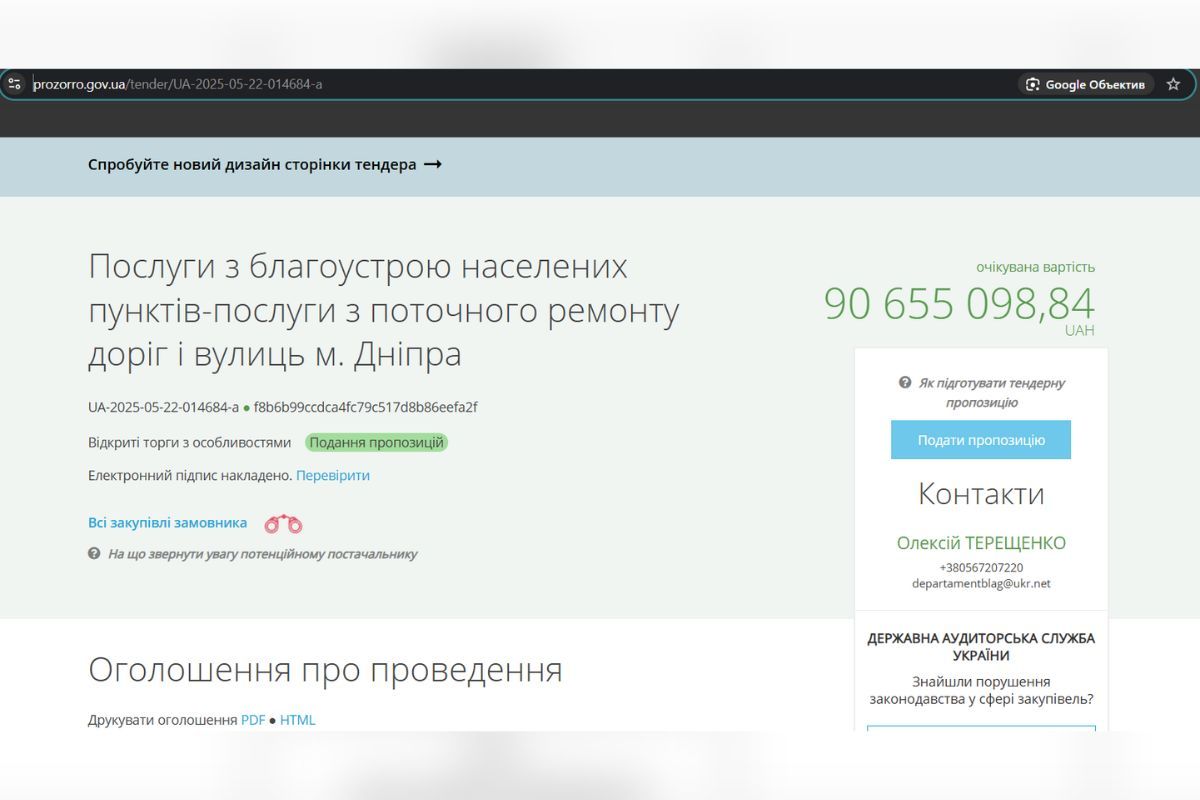Open Всі закупівлі замовника link

(x=166, y=522)
